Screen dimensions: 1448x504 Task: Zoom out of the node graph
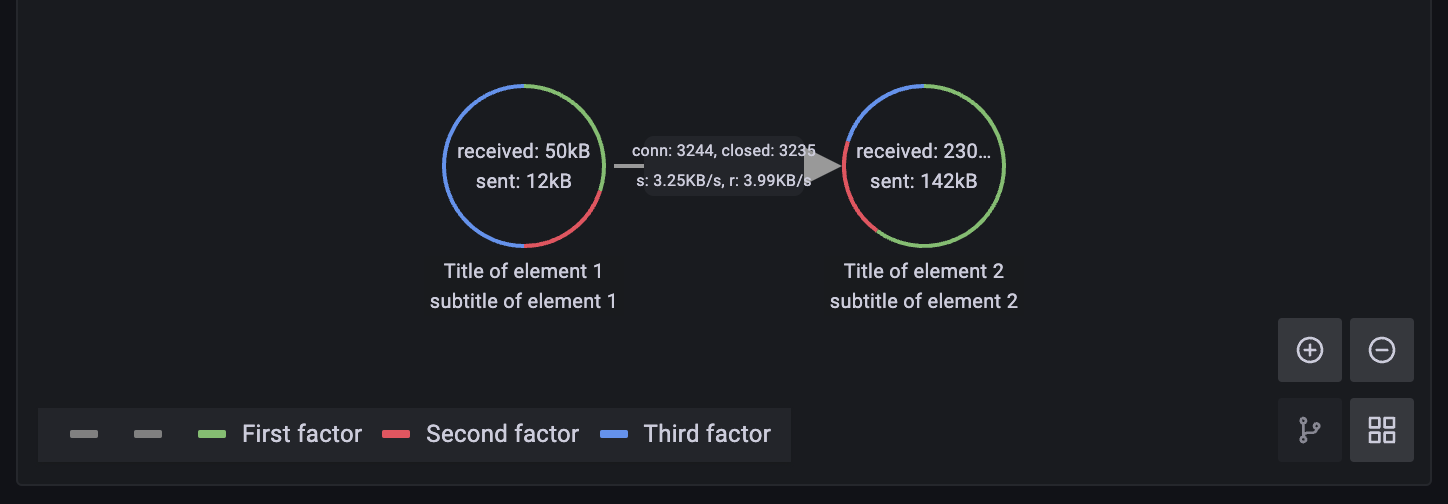(1381, 350)
